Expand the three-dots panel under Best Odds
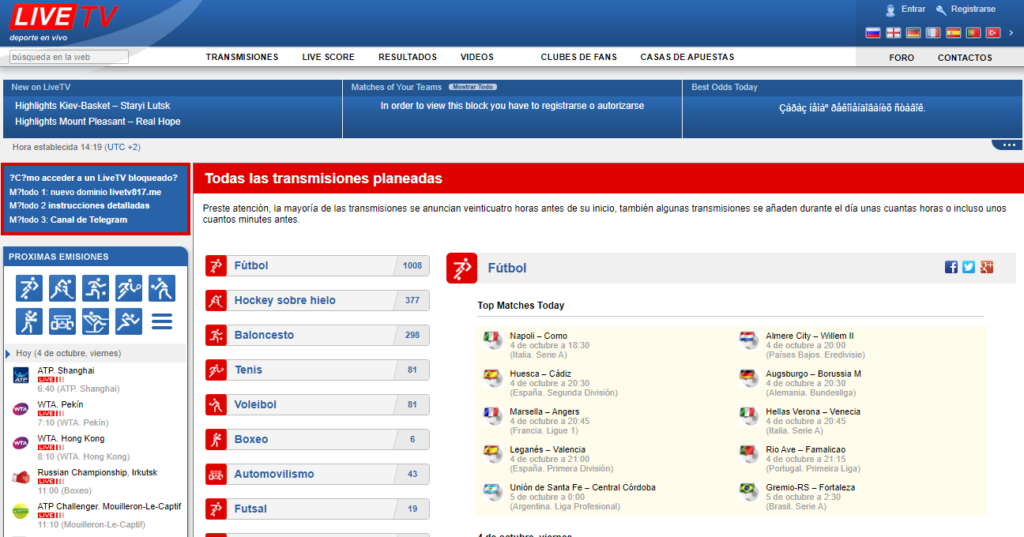Screen dimensions: 1024x537 [x=1006, y=146]
